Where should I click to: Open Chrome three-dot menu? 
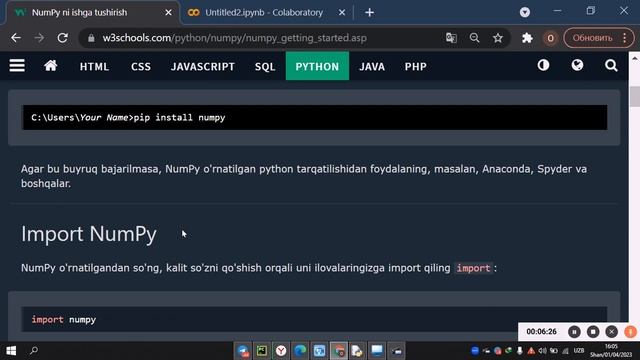click(x=625, y=38)
